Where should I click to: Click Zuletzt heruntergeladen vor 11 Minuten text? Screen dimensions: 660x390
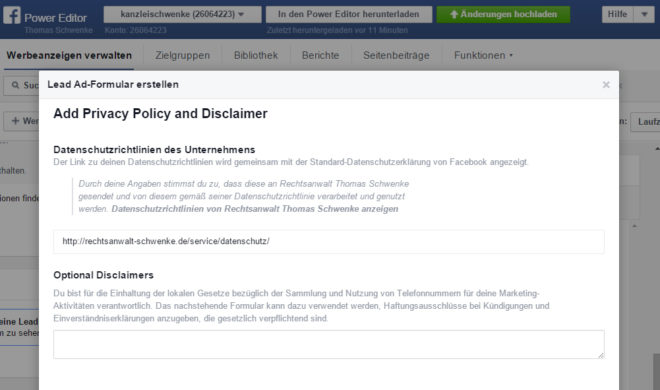(337, 30)
